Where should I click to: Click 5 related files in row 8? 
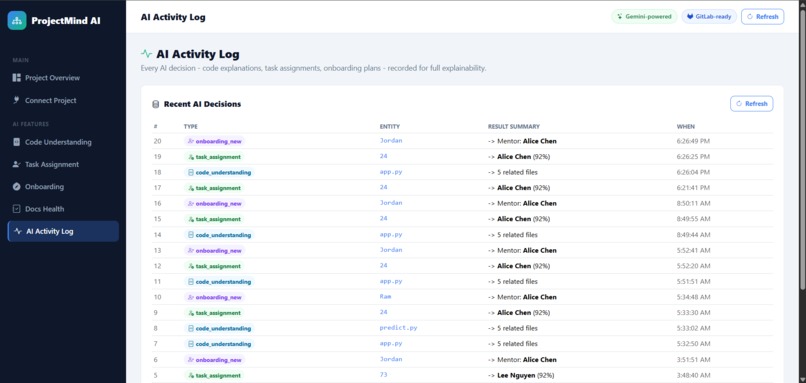point(512,328)
